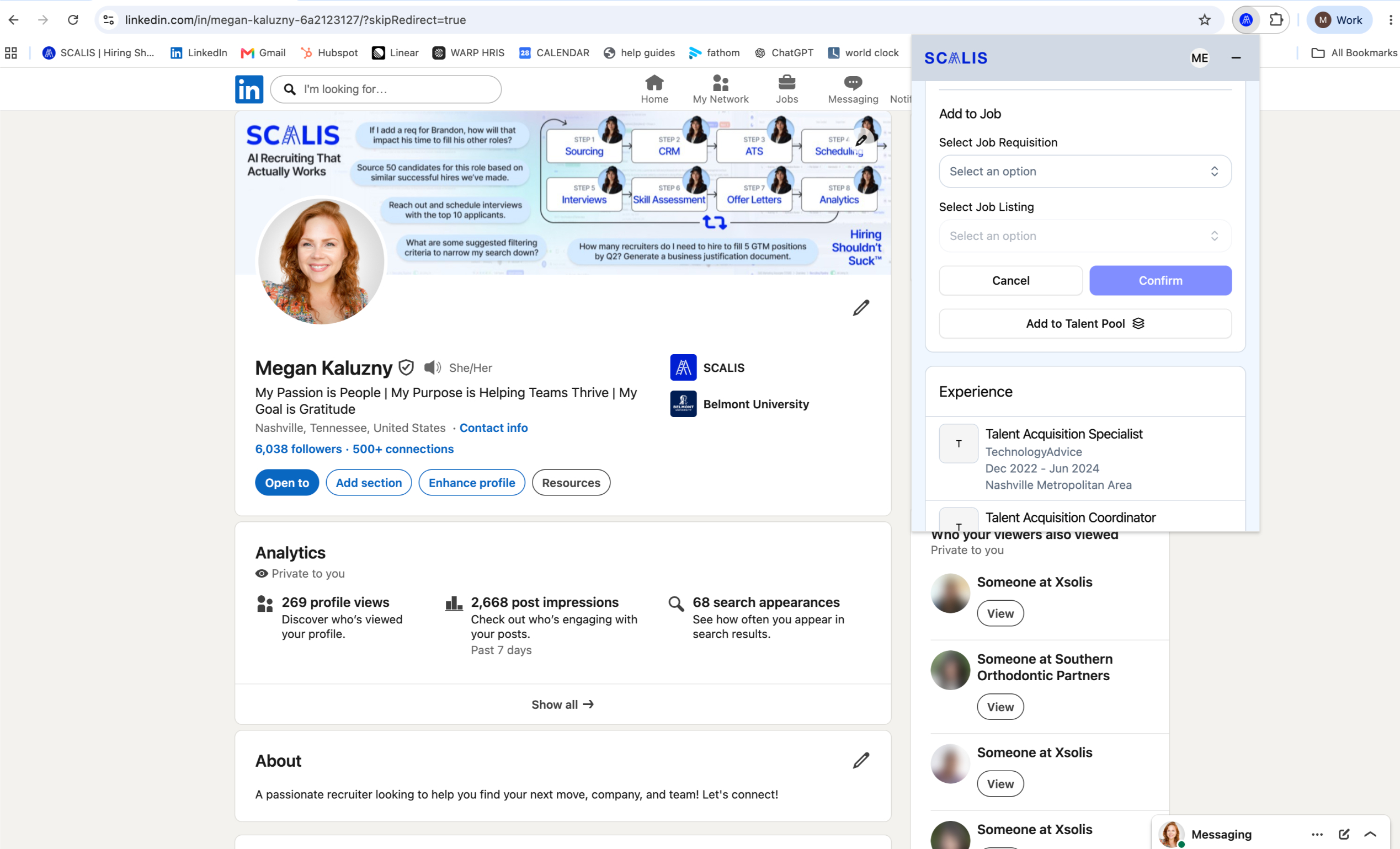Confirm adding to job
The height and width of the screenshot is (849, 1400).
pos(1160,281)
